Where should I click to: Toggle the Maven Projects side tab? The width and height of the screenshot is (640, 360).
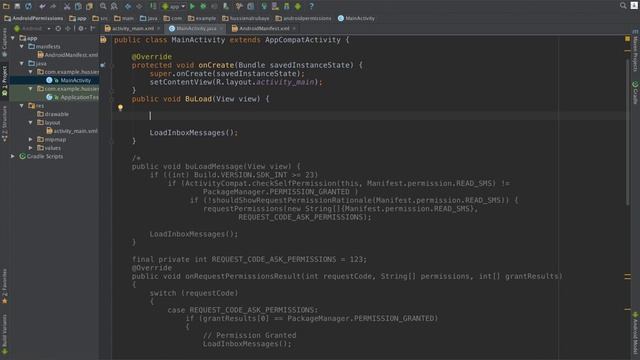636,52
